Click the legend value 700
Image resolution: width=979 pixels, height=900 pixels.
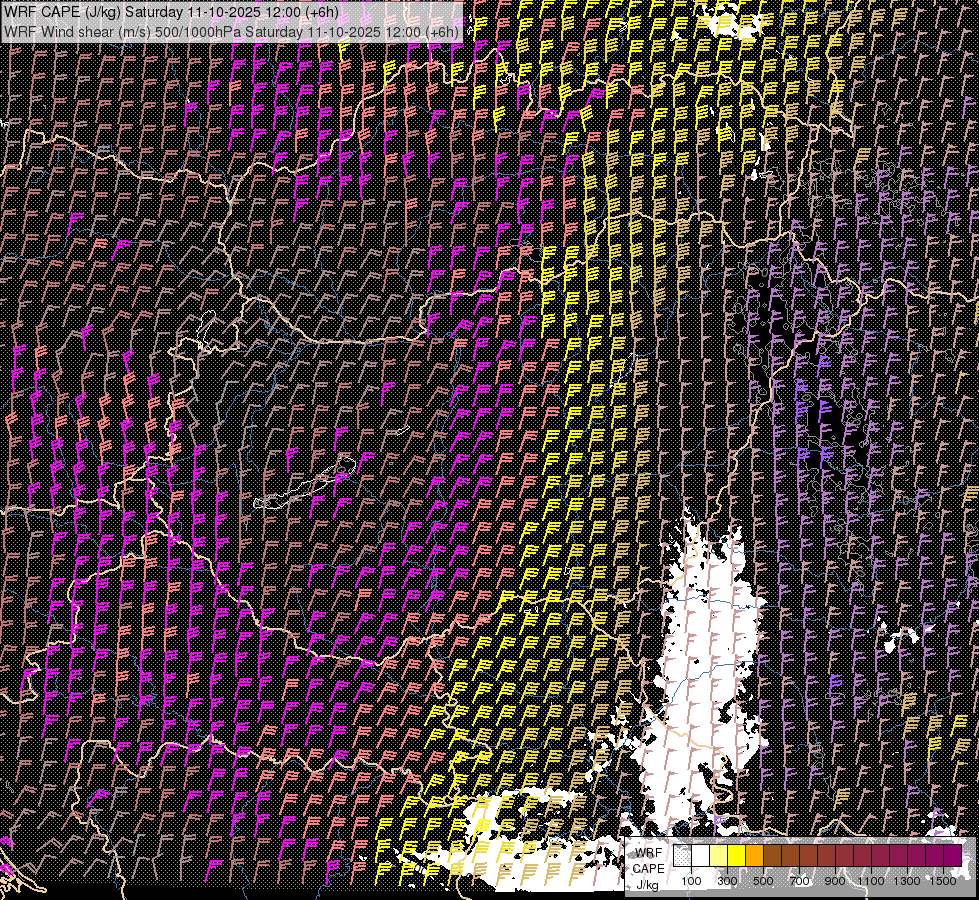pos(799,881)
